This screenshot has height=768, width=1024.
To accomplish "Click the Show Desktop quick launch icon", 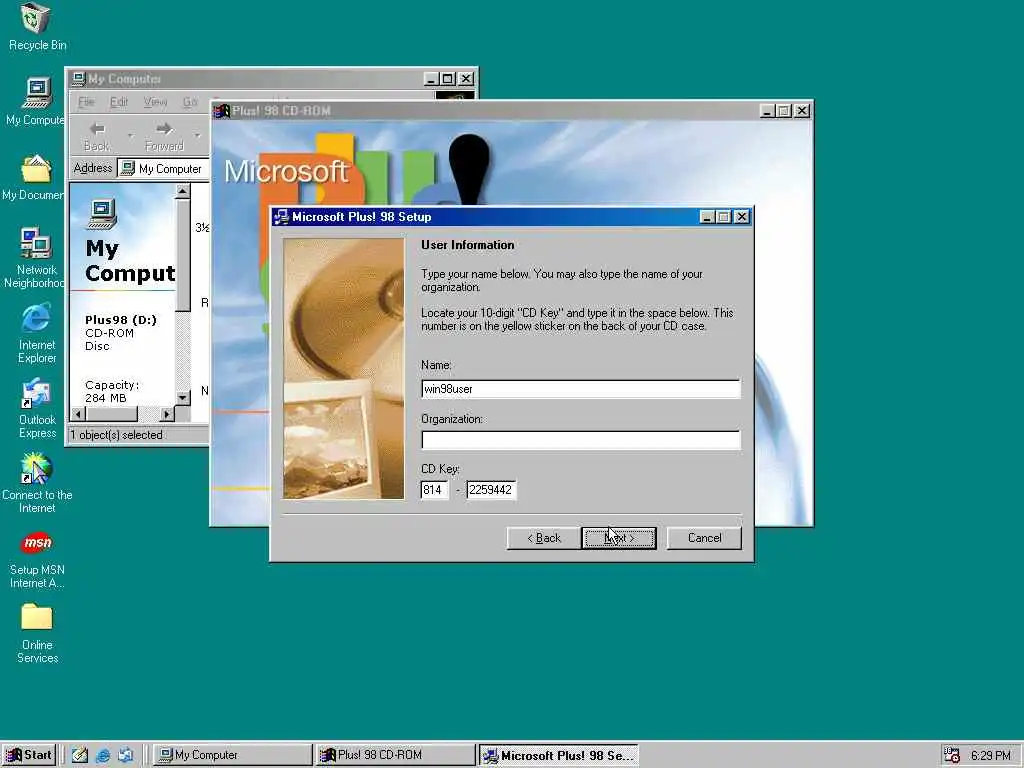I will [x=80, y=755].
